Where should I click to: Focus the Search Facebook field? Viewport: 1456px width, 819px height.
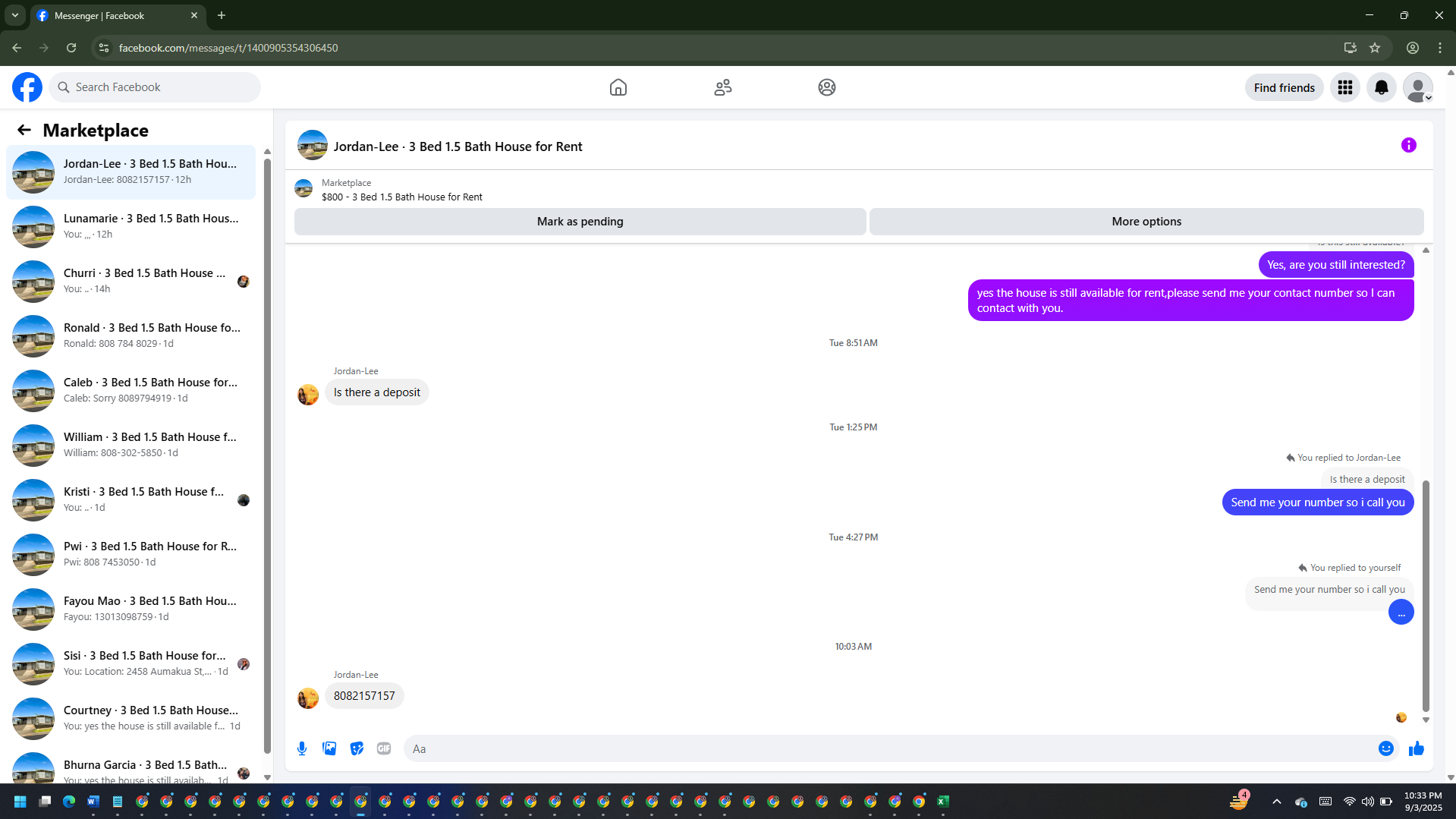pyautogui.click(x=156, y=87)
